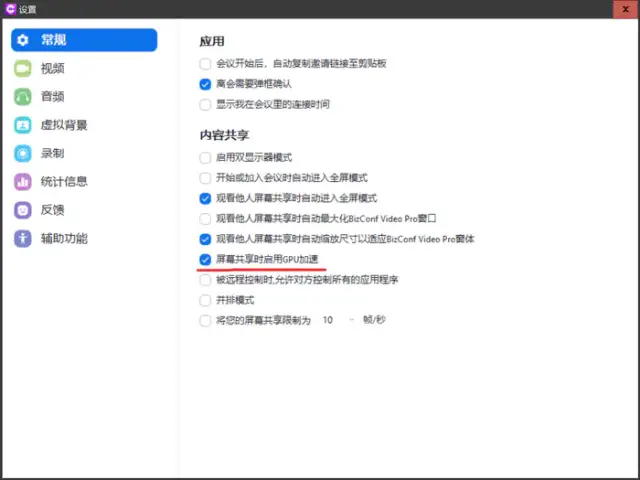Uncheck 离会需要弹框确认 option
640x480 pixels.
[206, 84]
